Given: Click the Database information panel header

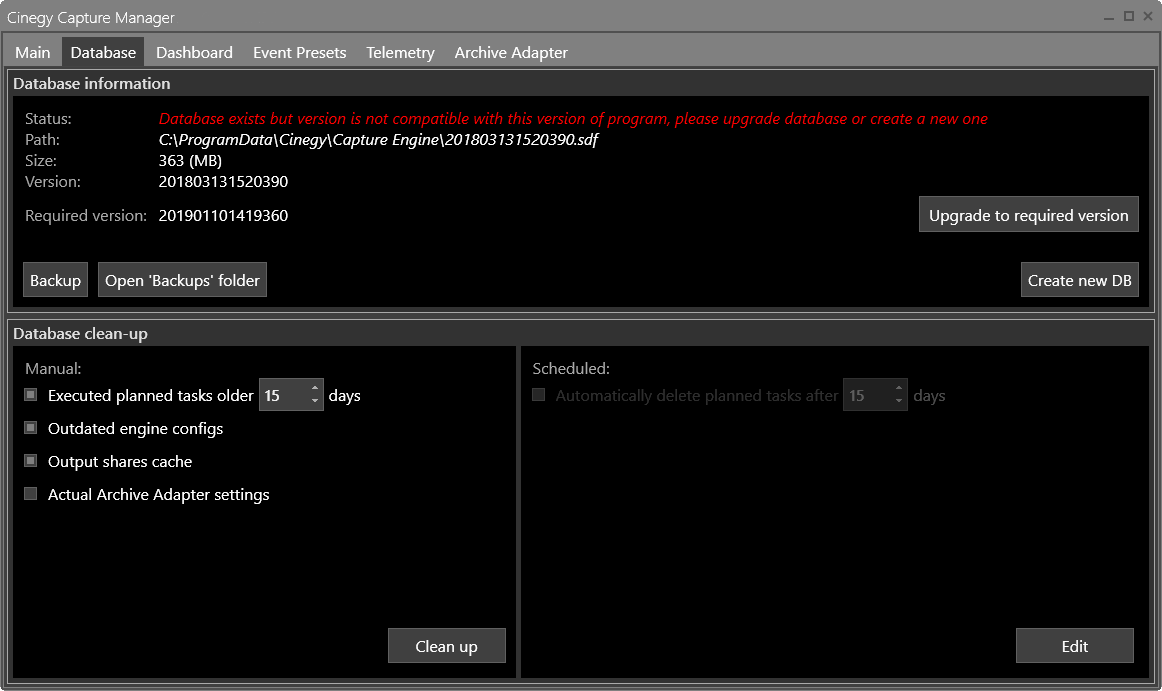Looking at the screenshot, I should (x=92, y=84).
